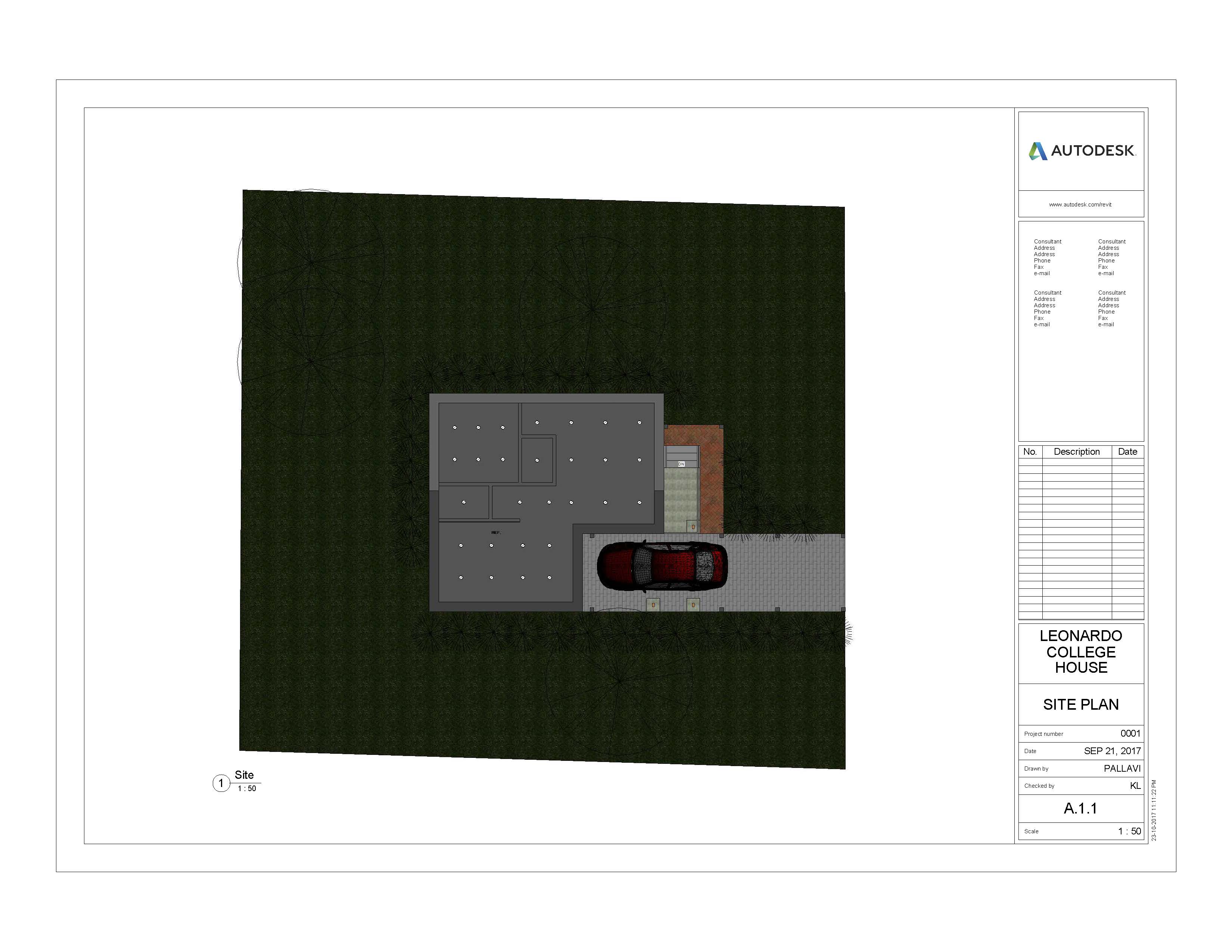Screen dimensions: 1232x952
Task: Click the date SEP 21, 2017 field
Action: tap(1112, 751)
